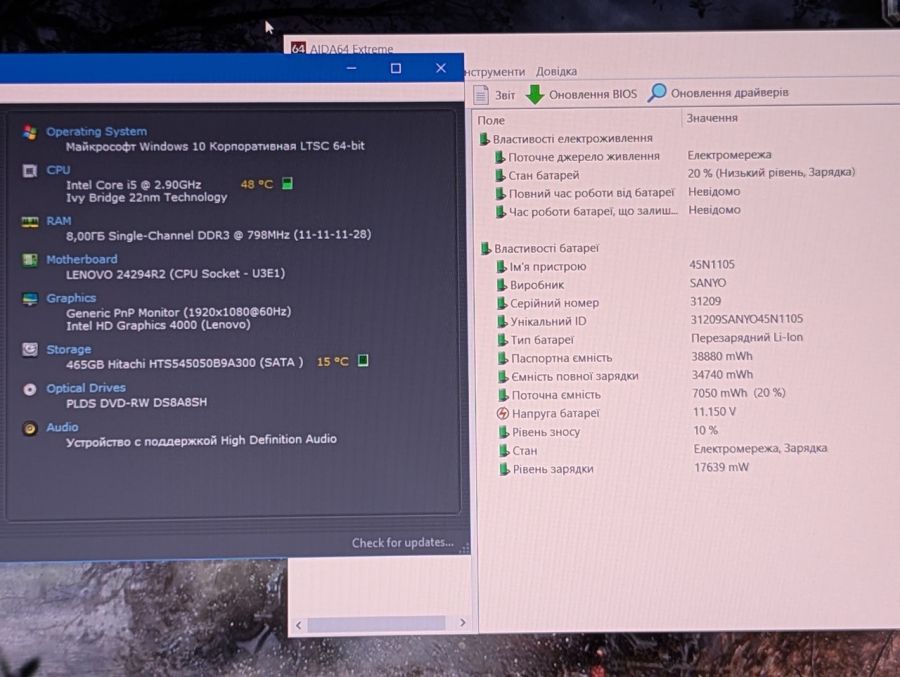Viewport: 900px width, 677px height.
Task: Open the Довідка menu in AIDA64
Action: pos(556,72)
